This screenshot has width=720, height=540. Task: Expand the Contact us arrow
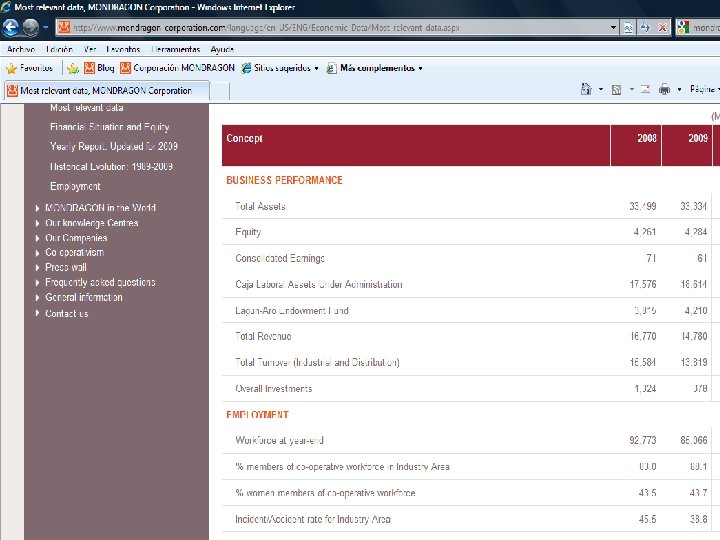(37, 313)
